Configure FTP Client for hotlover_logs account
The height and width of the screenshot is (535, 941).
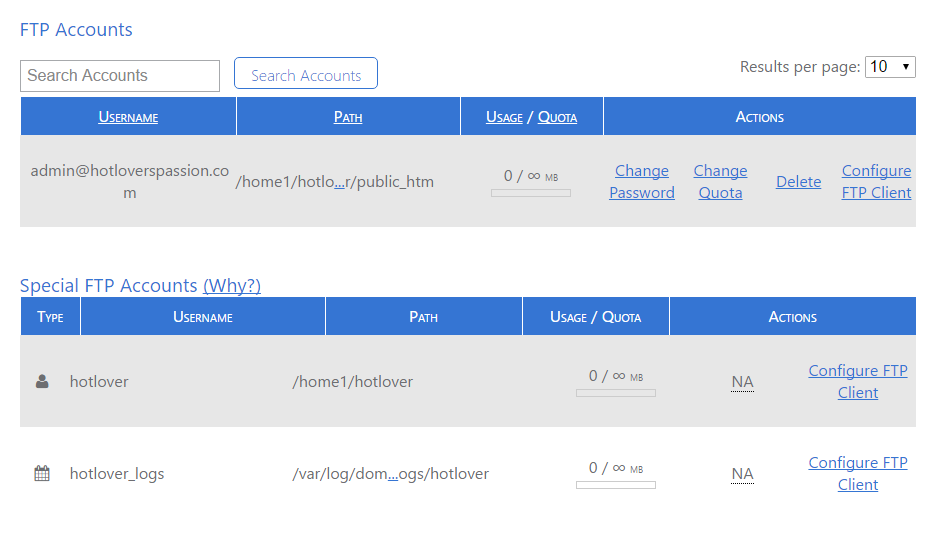click(x=858, y=474)
